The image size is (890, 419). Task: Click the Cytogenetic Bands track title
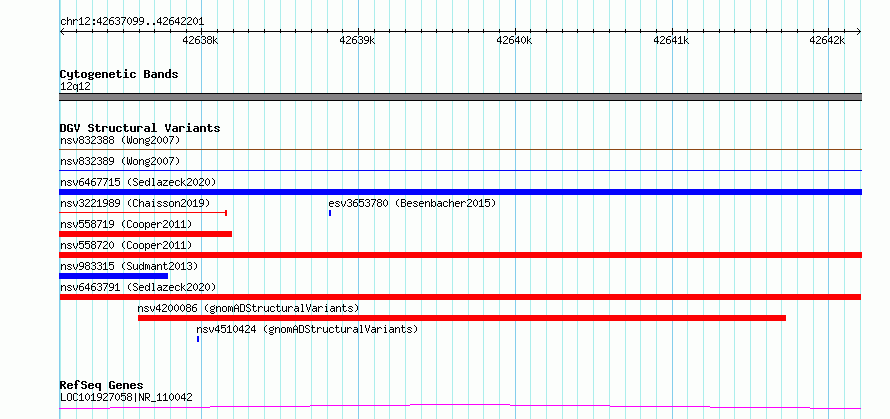tap(119, 74)
